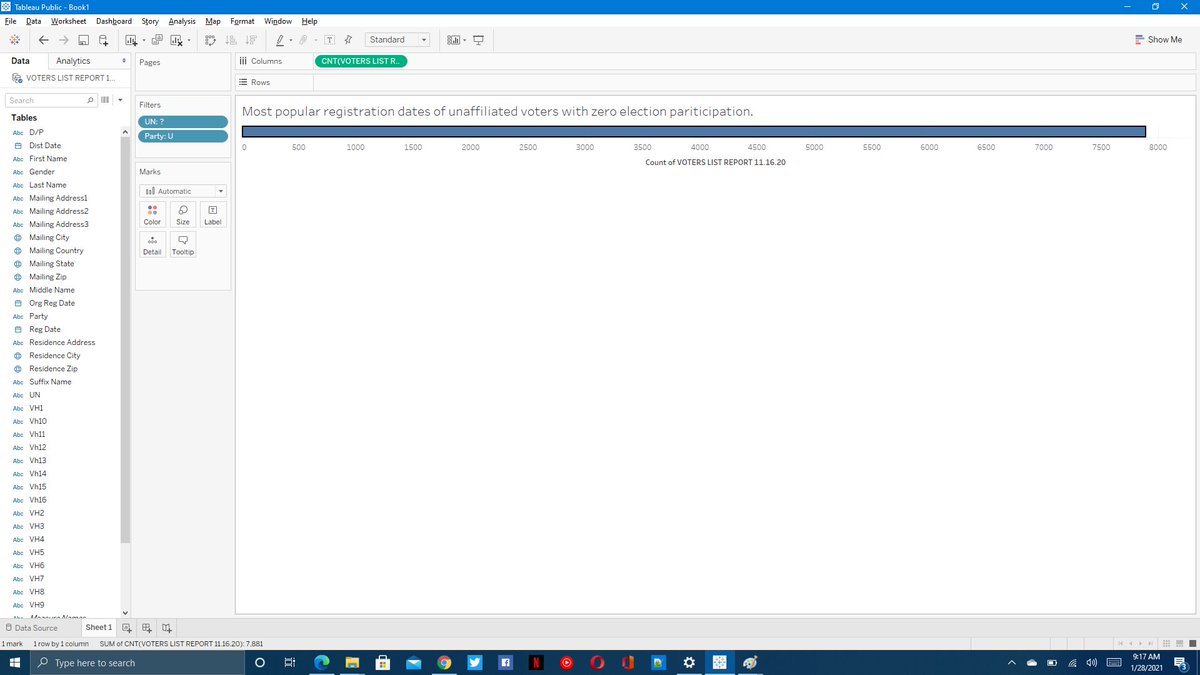Click the CNT(VOTERS LIST R.. pill in Columns

361,61
